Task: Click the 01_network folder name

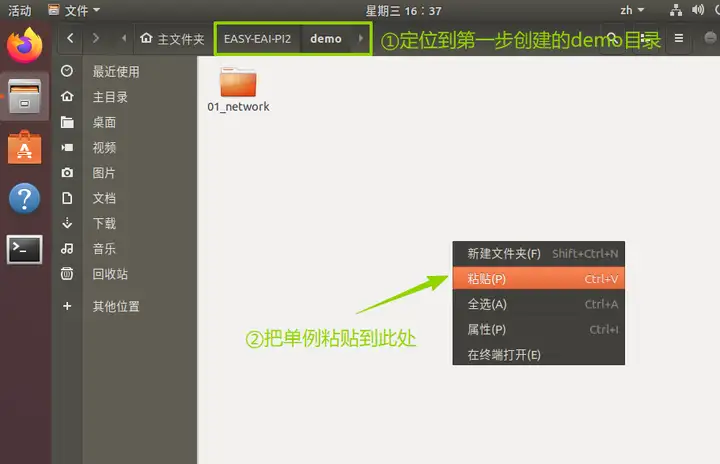Action: point(238,107)
